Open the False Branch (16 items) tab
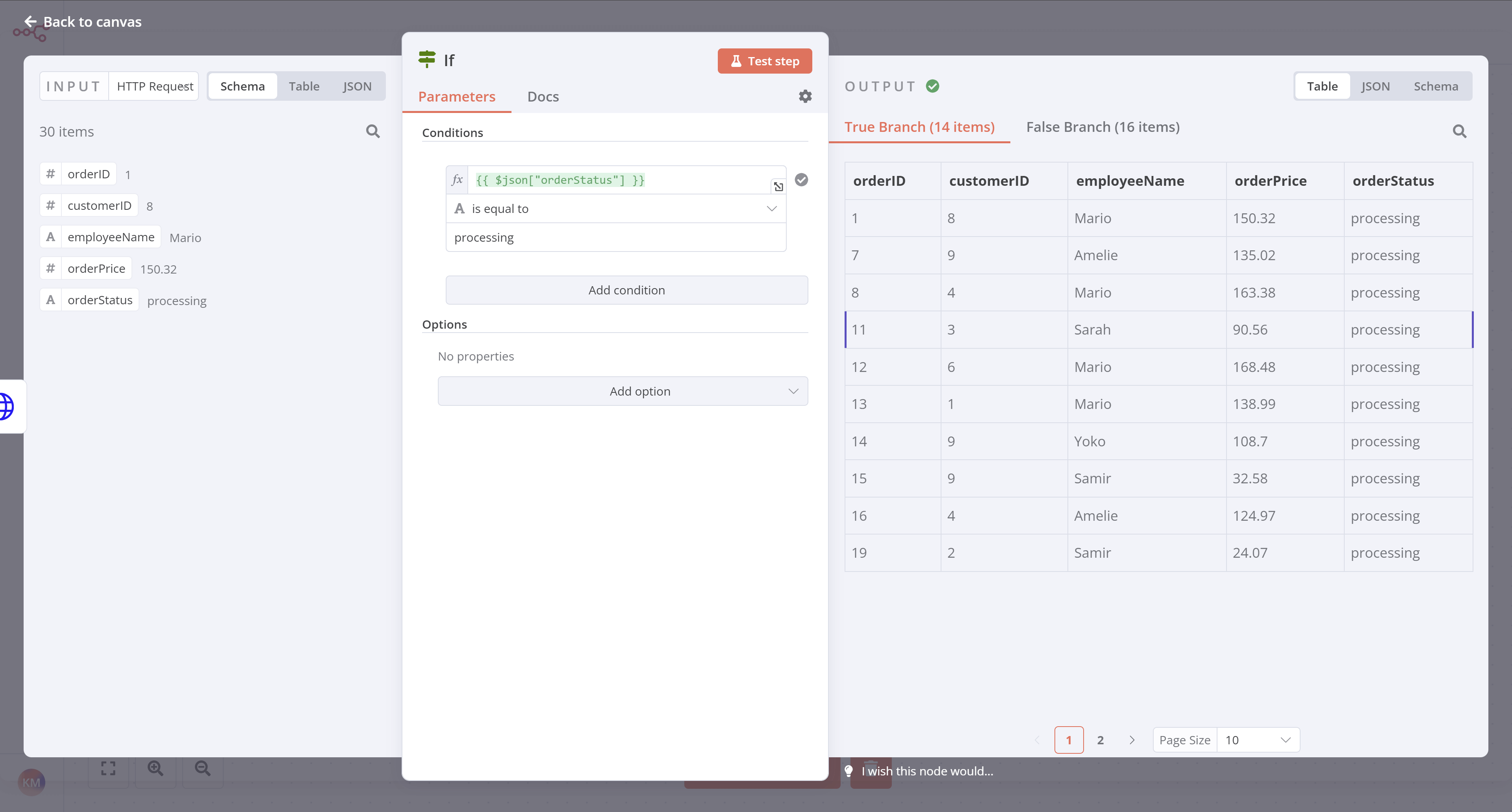This screenshot has width=1512, height=812. [x=1102, y=127]
